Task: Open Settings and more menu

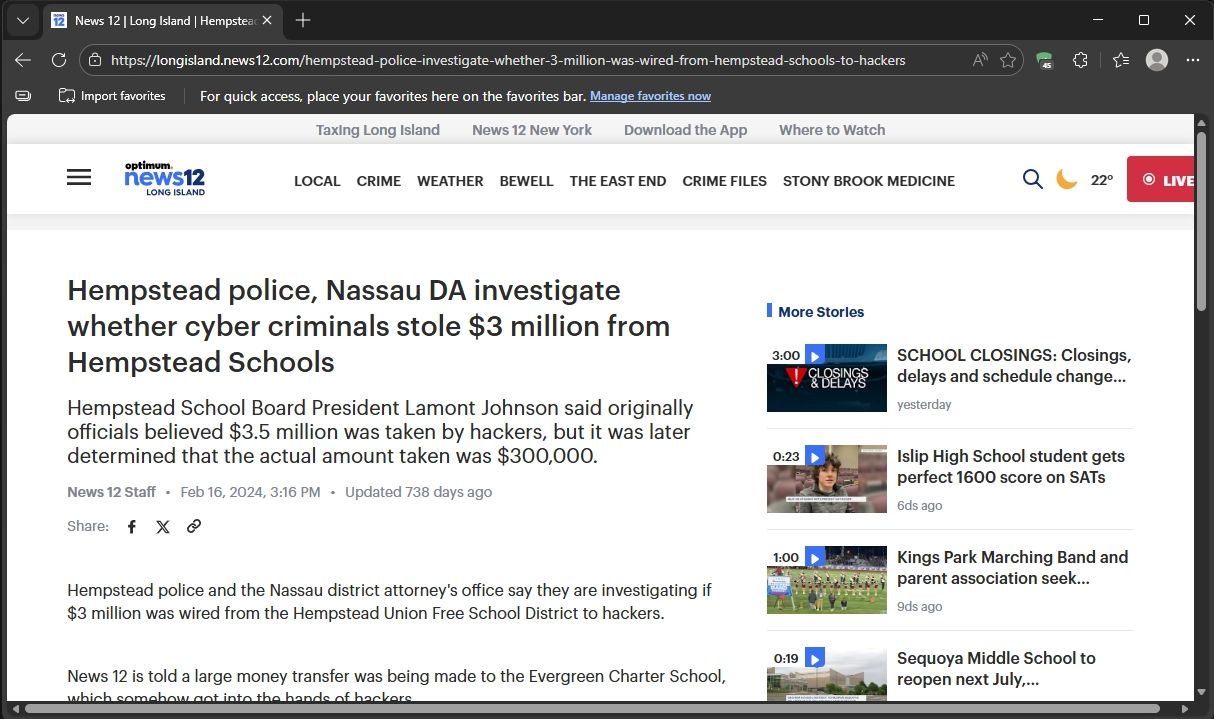Action: click(1192, 60)
